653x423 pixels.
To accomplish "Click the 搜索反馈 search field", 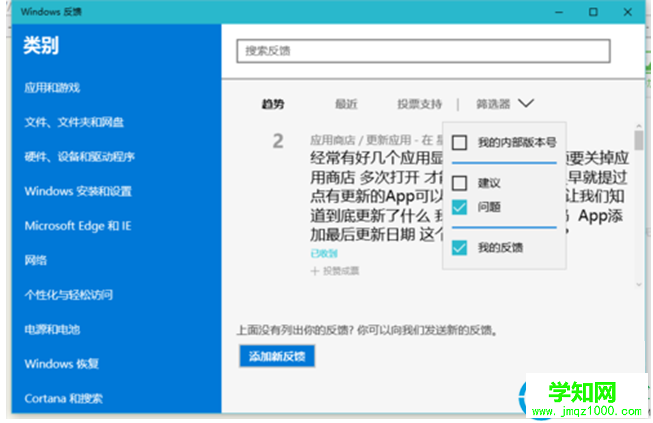I will 424,51.
